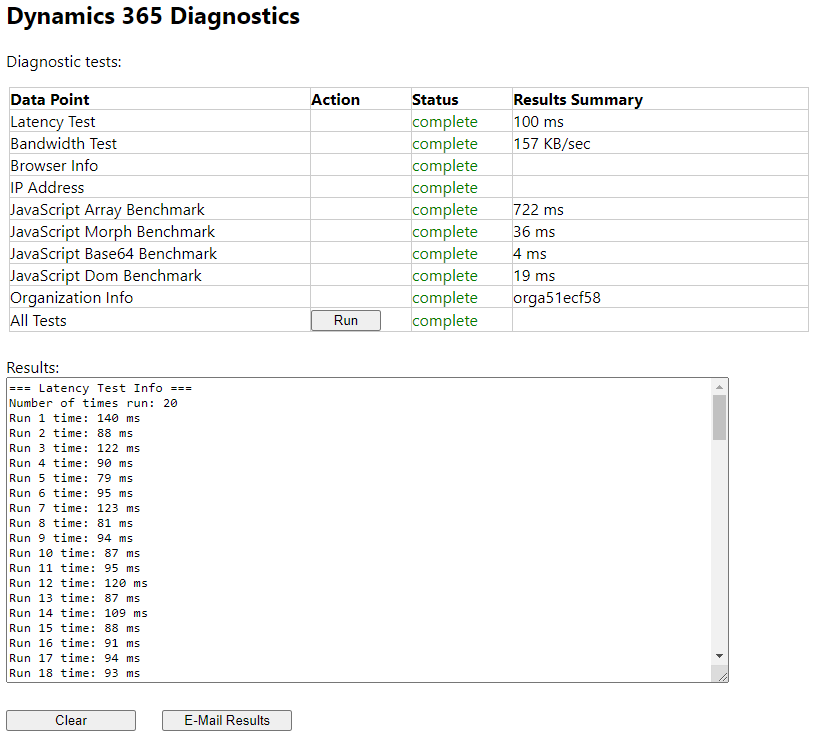Screen dimensions: 821x737
Task: Click the Clear button
Action: pos(70,720)
